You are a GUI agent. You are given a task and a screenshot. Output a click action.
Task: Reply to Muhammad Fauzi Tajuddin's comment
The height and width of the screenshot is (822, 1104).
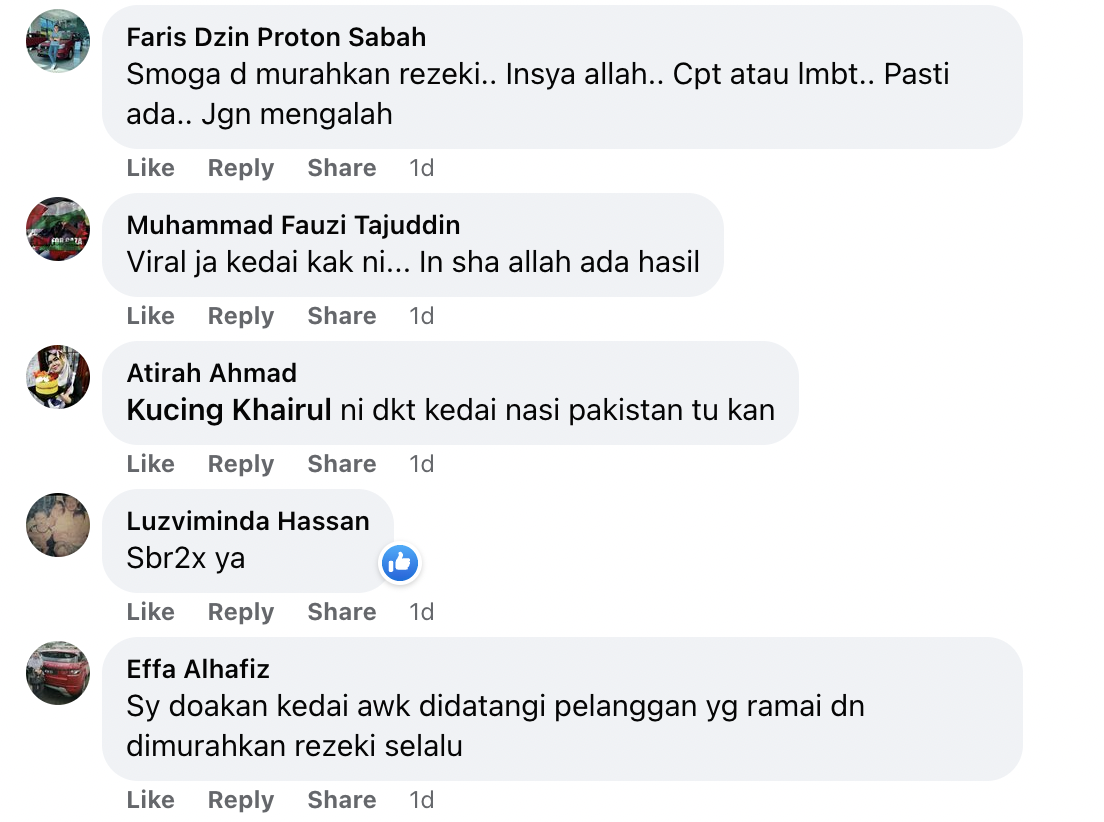240,316
